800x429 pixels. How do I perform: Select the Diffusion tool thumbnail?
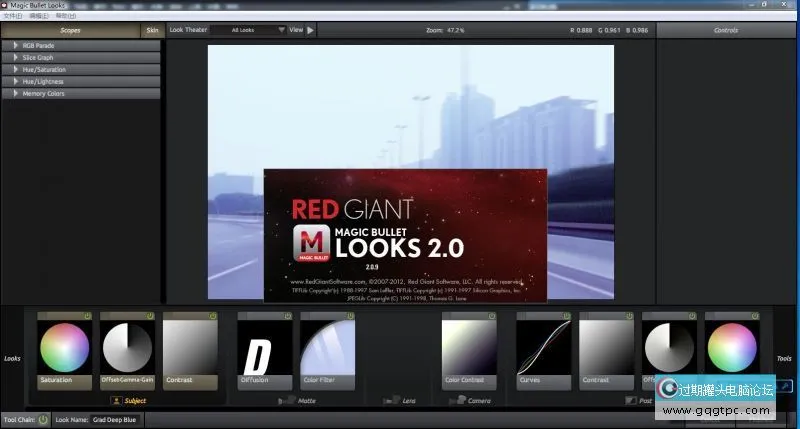click(264, 350)
